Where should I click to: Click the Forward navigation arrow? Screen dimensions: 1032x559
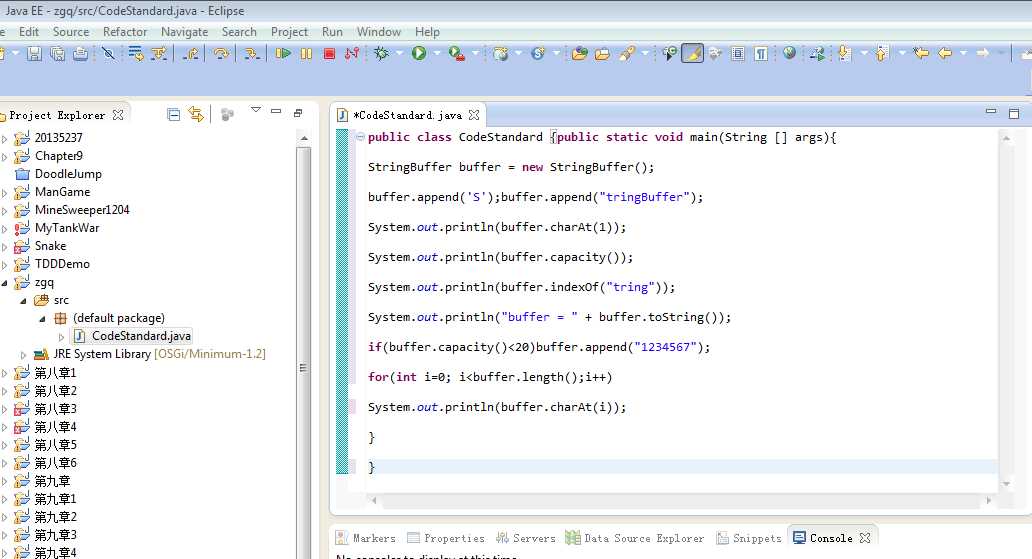click(x=983, y=53)
